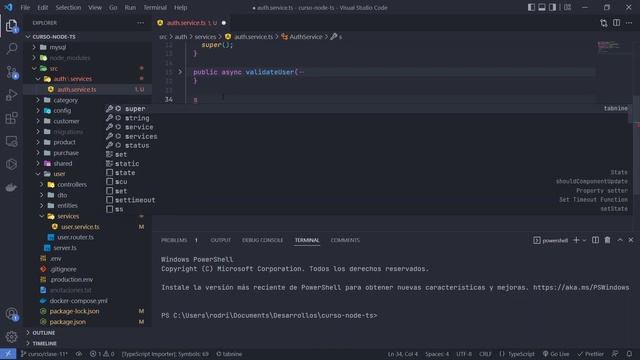Click the feedback icon in status bar

coord(615,354)
